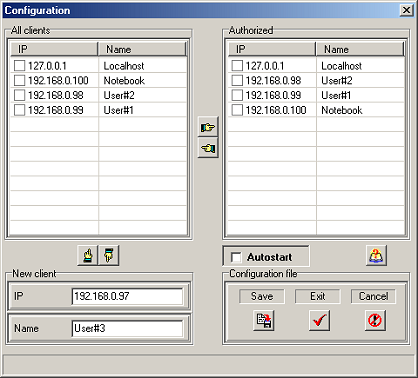This screenshot has height=378, width=418.
Task: Click the New client Name input field
Action: tap(127, 329)
